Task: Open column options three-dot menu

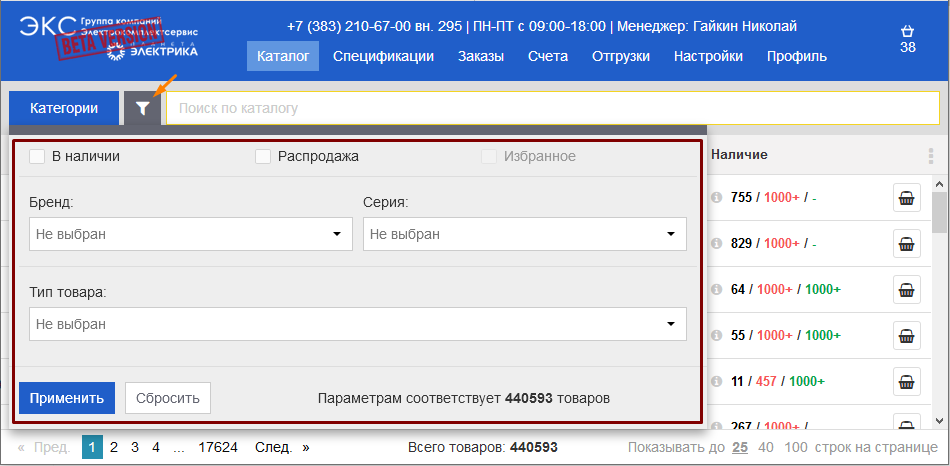Action: click(x=930, y=156)
